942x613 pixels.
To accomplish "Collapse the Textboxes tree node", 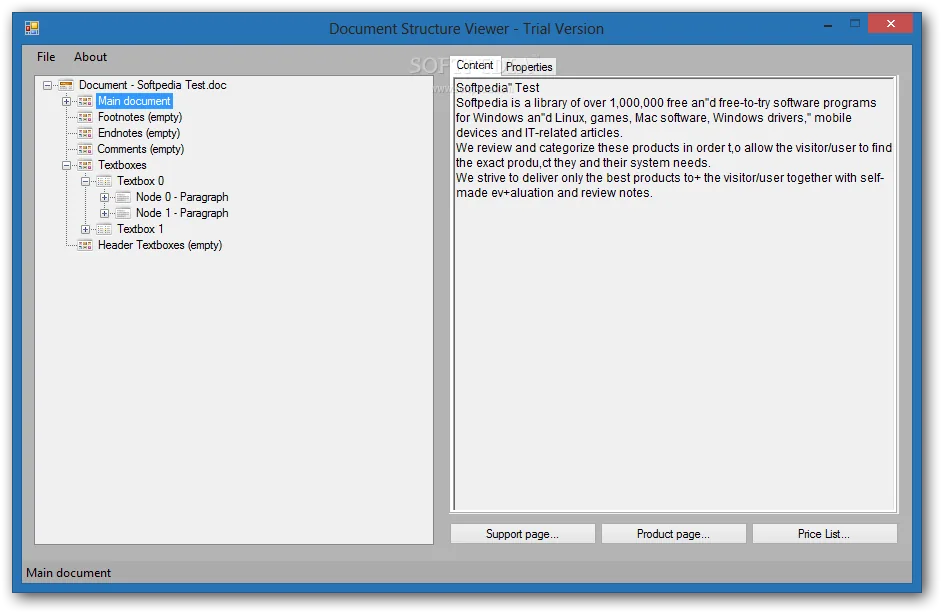I will [x=66, y=165].
